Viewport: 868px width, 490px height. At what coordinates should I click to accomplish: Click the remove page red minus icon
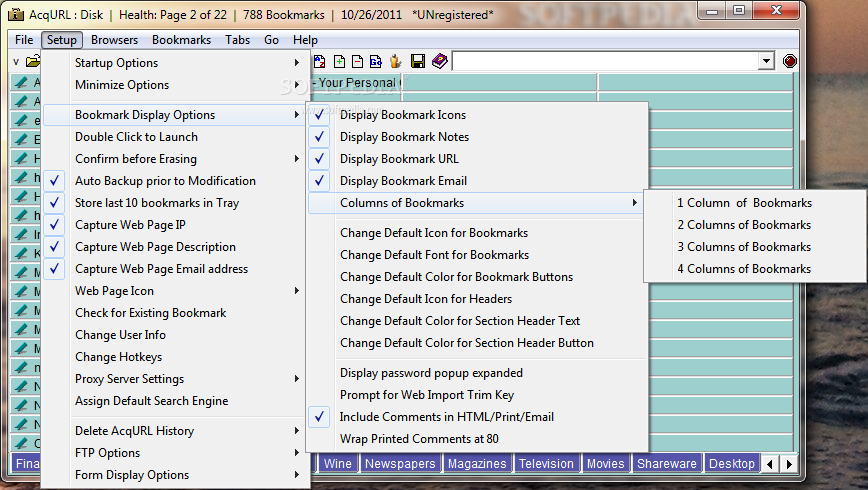(358, 61)
